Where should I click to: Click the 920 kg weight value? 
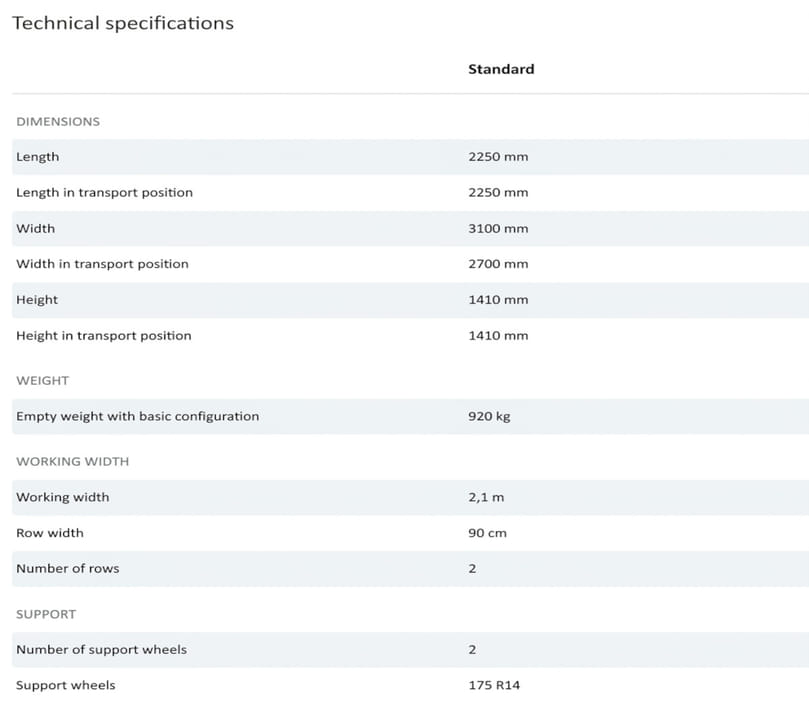tap(489, 416)
